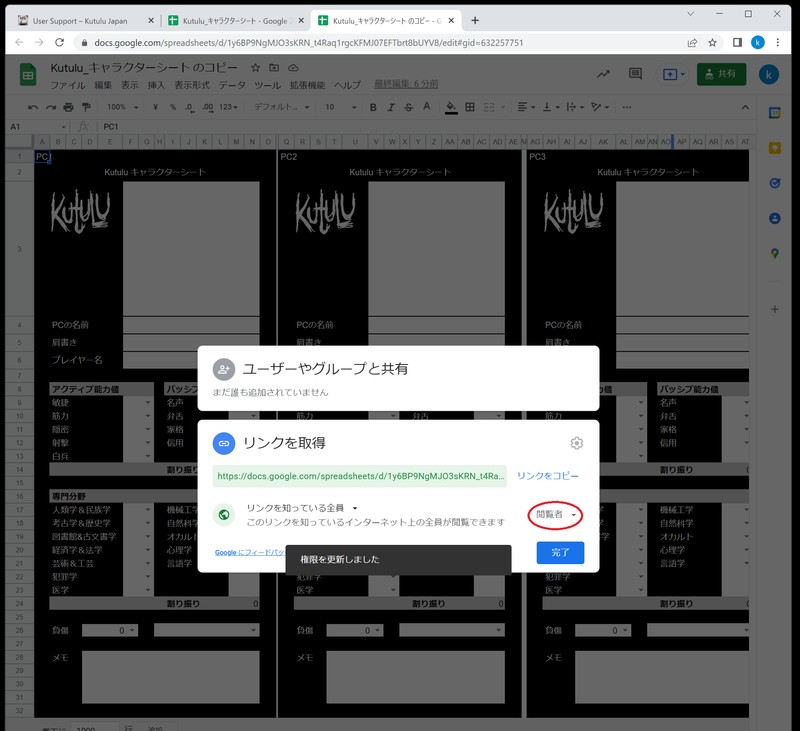Click the link sharing settings gear icon
The width and height of the screenshot is (800, 731).
coord(577,443)
